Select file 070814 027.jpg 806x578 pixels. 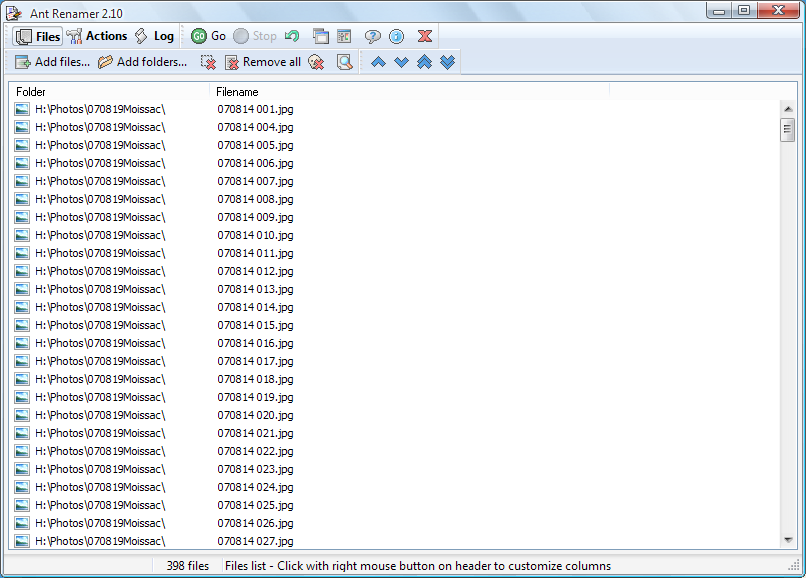pyautogui.click(x=255, y=541)
